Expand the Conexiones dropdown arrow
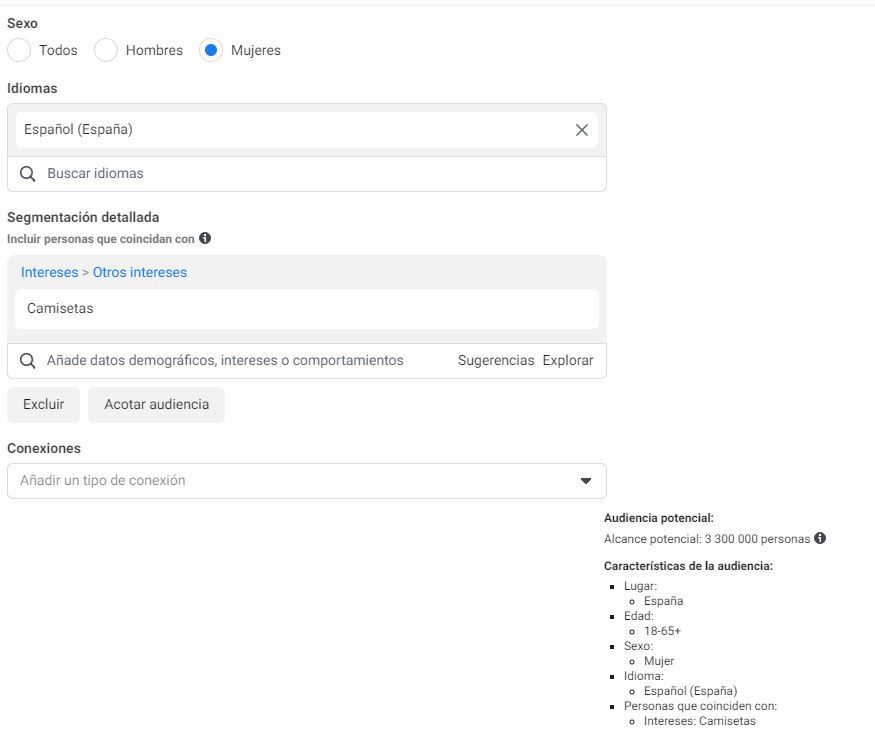The width and height of the screenshot is (875, 743). point(586,481)
